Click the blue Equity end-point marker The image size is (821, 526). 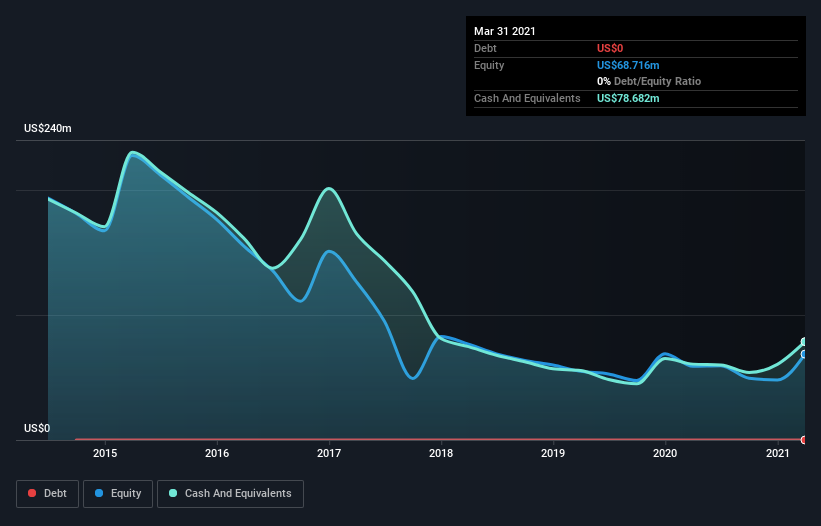tap(804, 354)
